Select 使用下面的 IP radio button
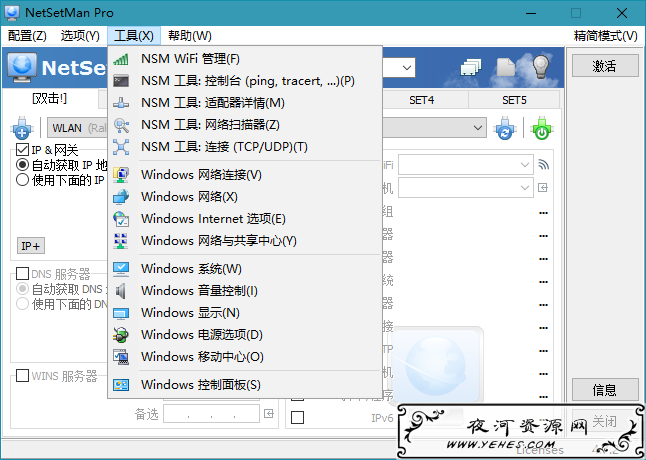 tap(22, 180)
